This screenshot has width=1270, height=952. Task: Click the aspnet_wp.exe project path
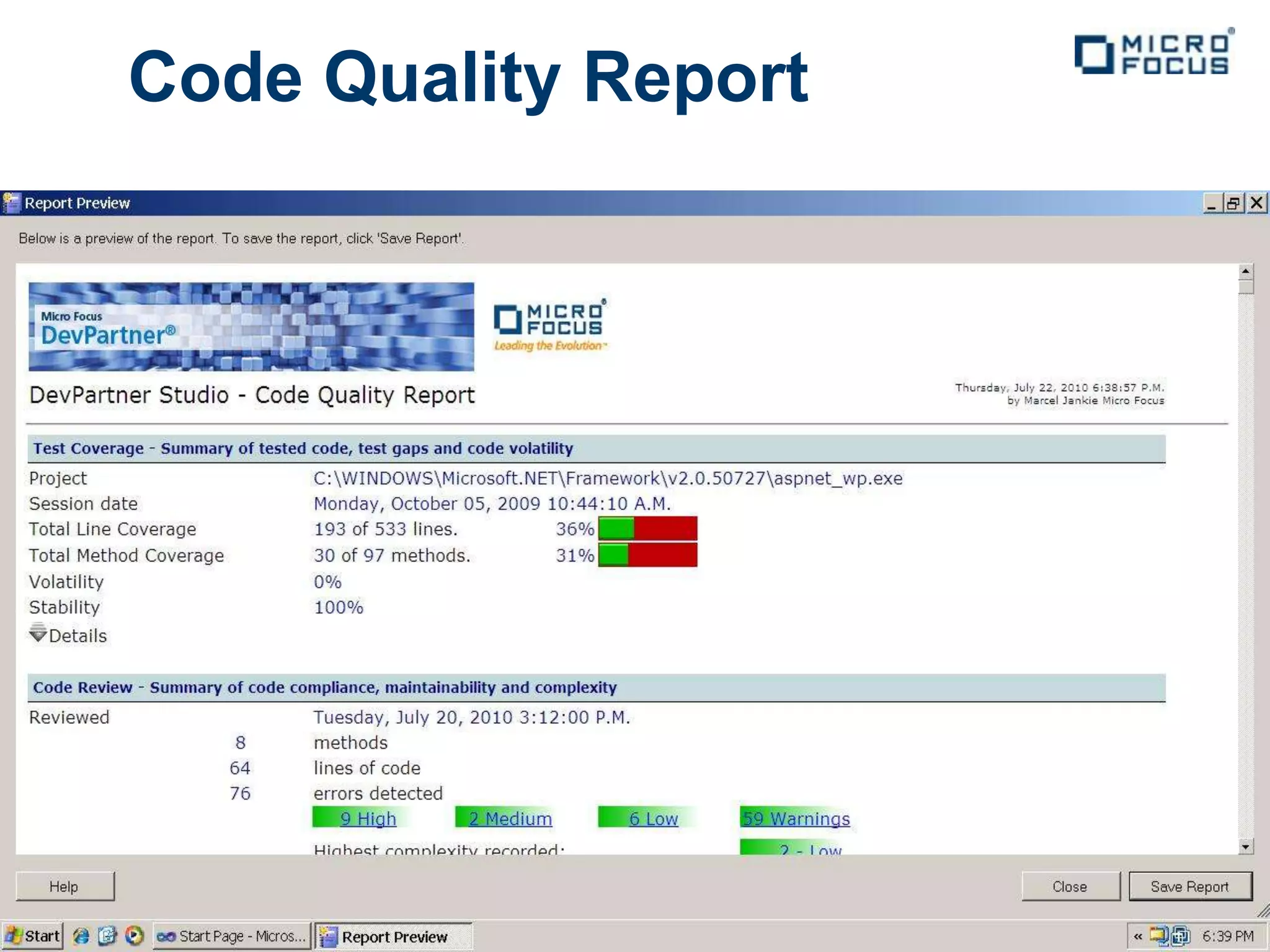coord(608,478)
